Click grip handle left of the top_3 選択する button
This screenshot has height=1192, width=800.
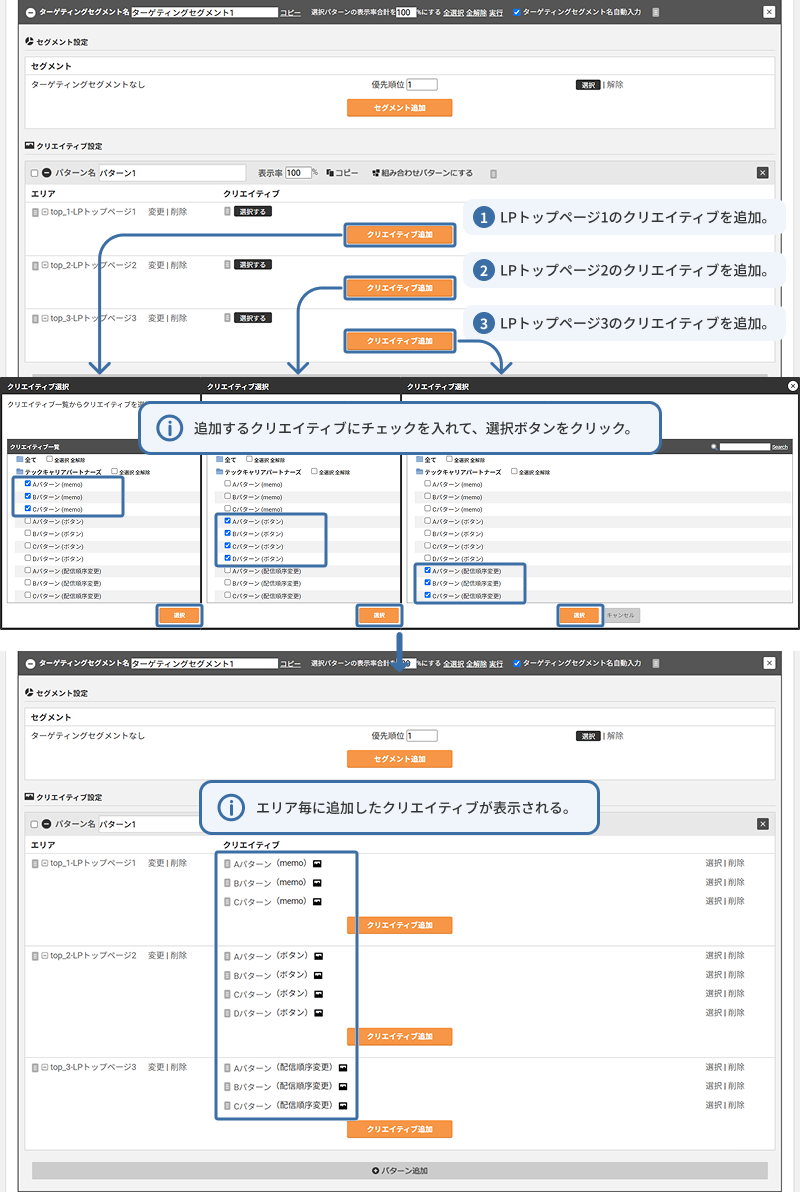227,318
